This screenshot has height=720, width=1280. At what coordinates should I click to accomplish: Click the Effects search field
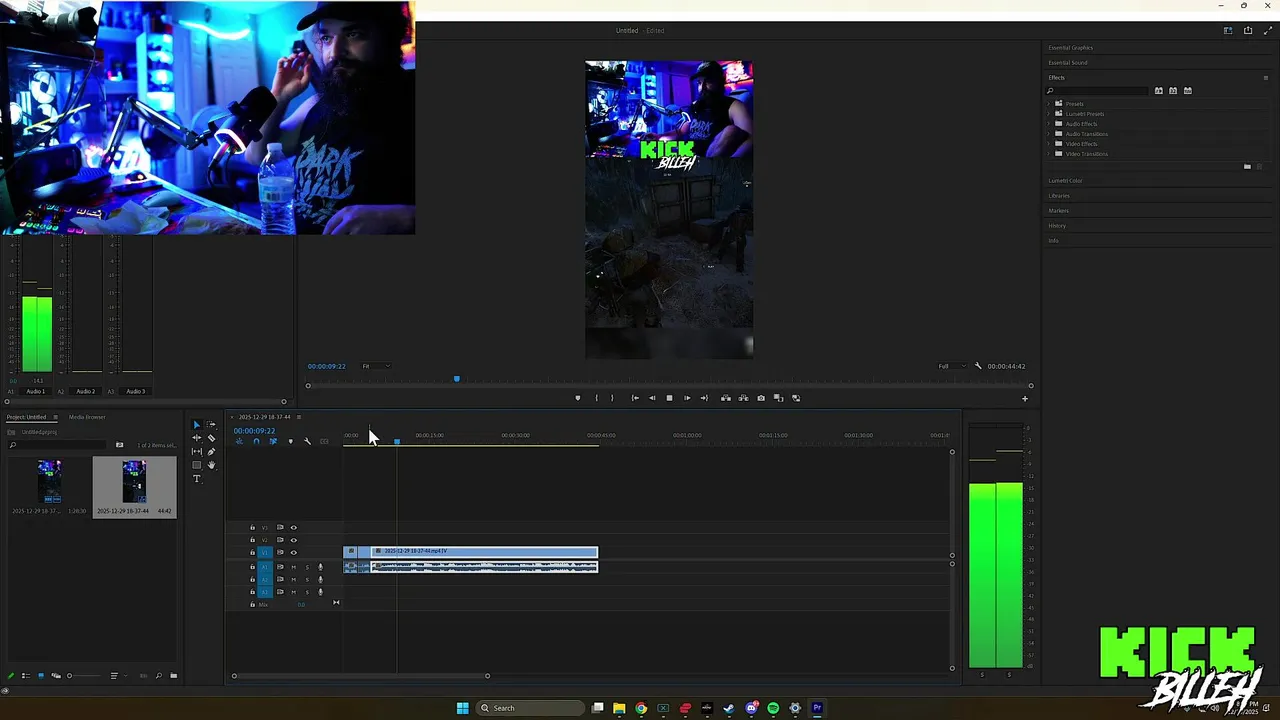(1097, 91)
